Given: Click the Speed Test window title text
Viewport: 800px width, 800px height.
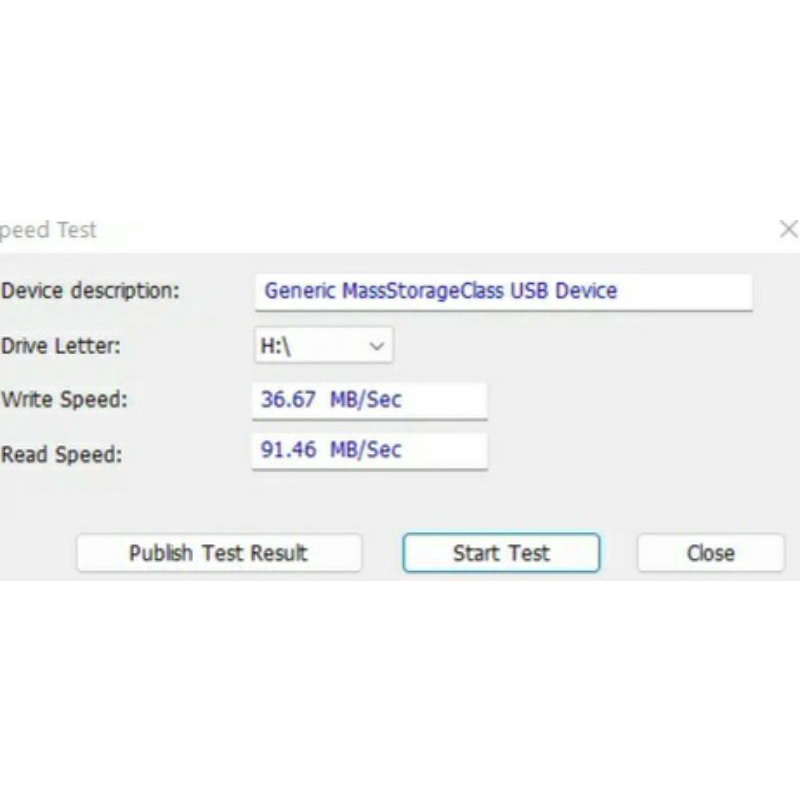Looking at the screenshot, I should [48, 230].
